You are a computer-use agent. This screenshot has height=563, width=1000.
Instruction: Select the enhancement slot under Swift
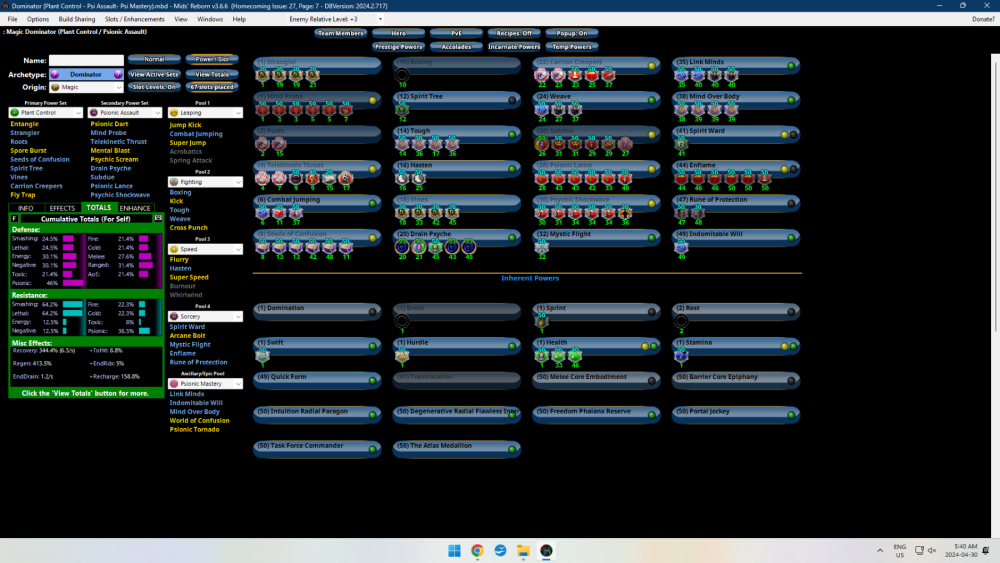click(x=263, y=356)
